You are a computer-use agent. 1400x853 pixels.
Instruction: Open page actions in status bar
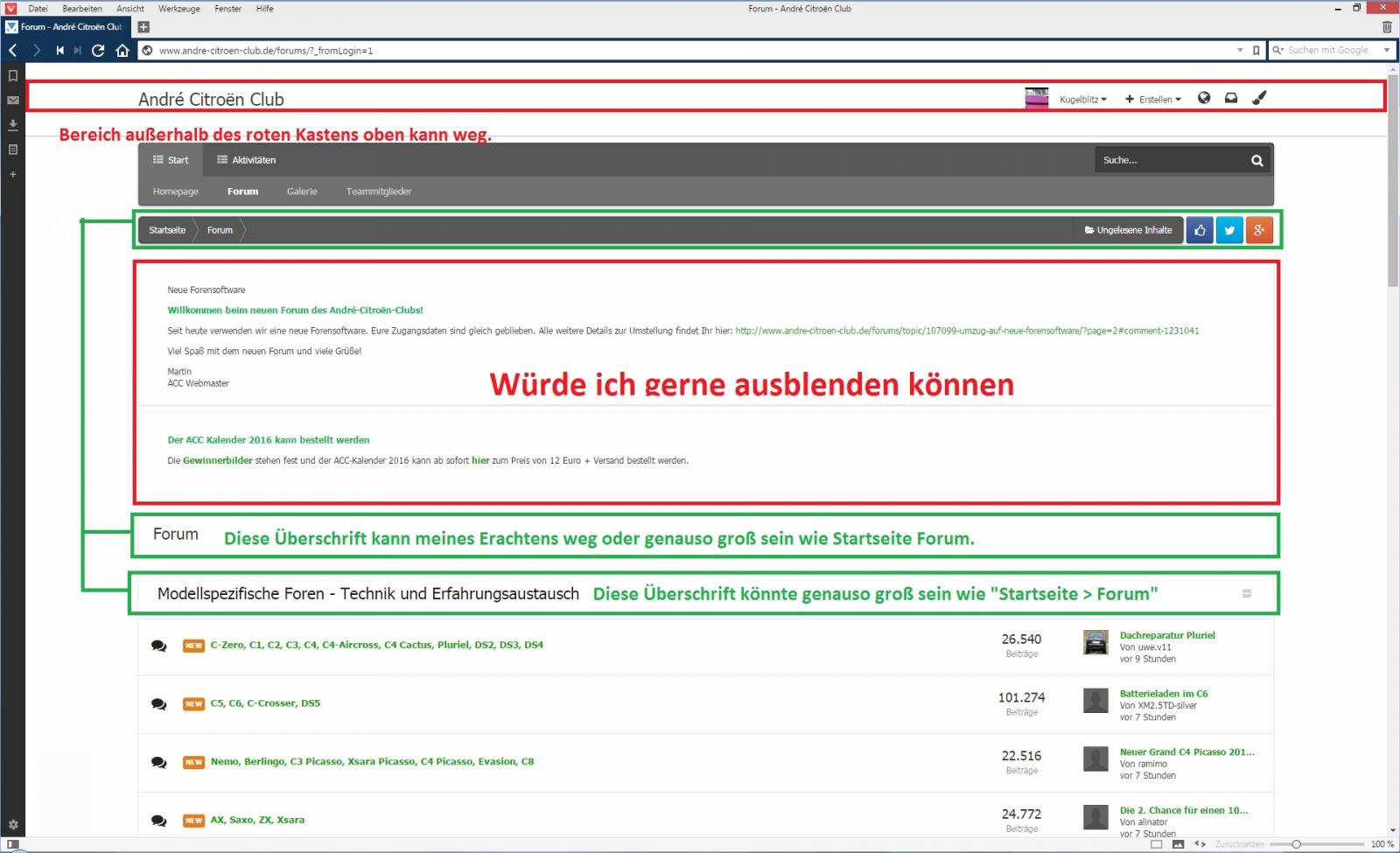1200,844
